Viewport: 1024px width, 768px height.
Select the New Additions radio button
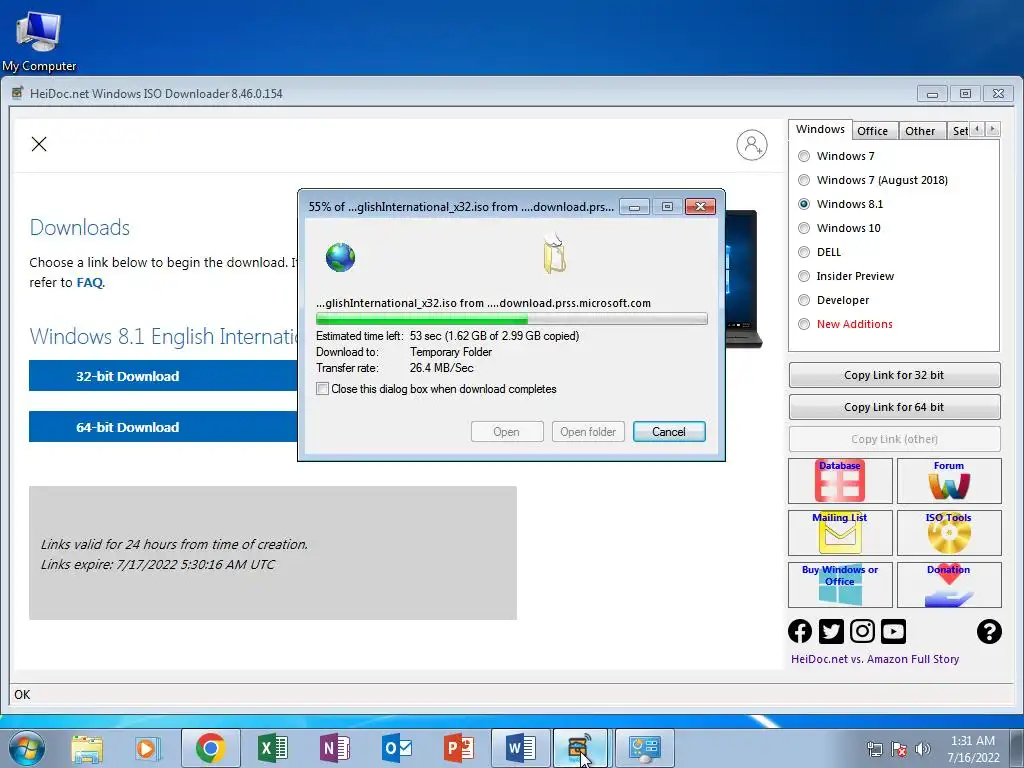[804, 324]
